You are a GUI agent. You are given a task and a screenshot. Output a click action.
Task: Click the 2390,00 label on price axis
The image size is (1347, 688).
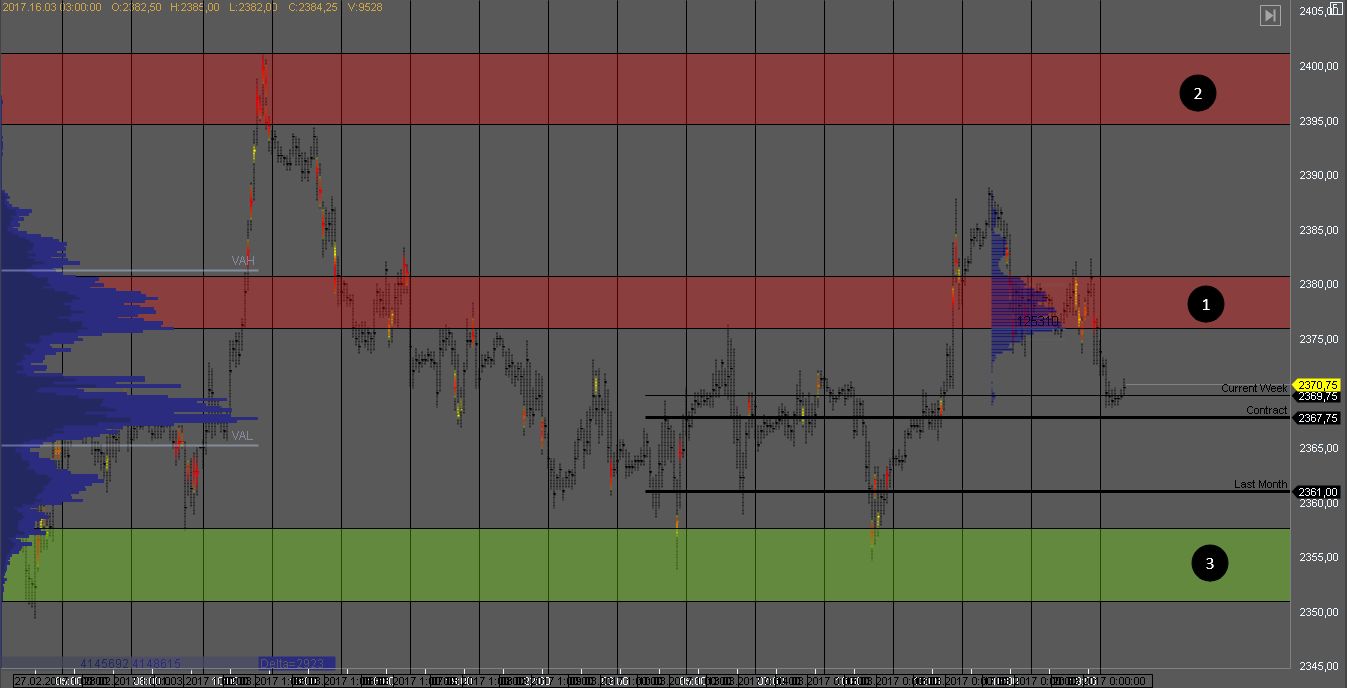[x=1318, y=175]
